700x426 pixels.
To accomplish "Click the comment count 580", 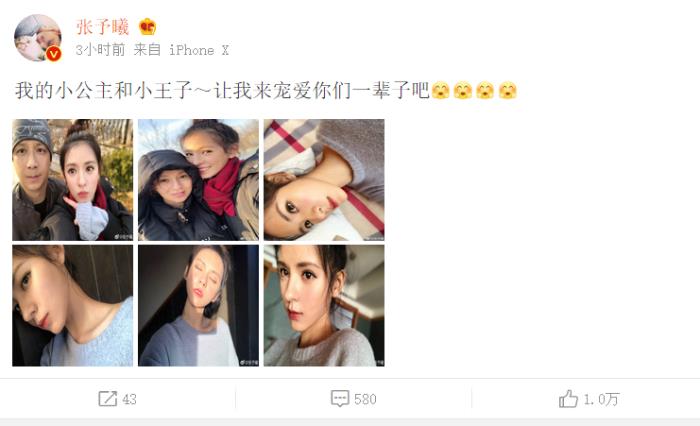I will (365, 399).
